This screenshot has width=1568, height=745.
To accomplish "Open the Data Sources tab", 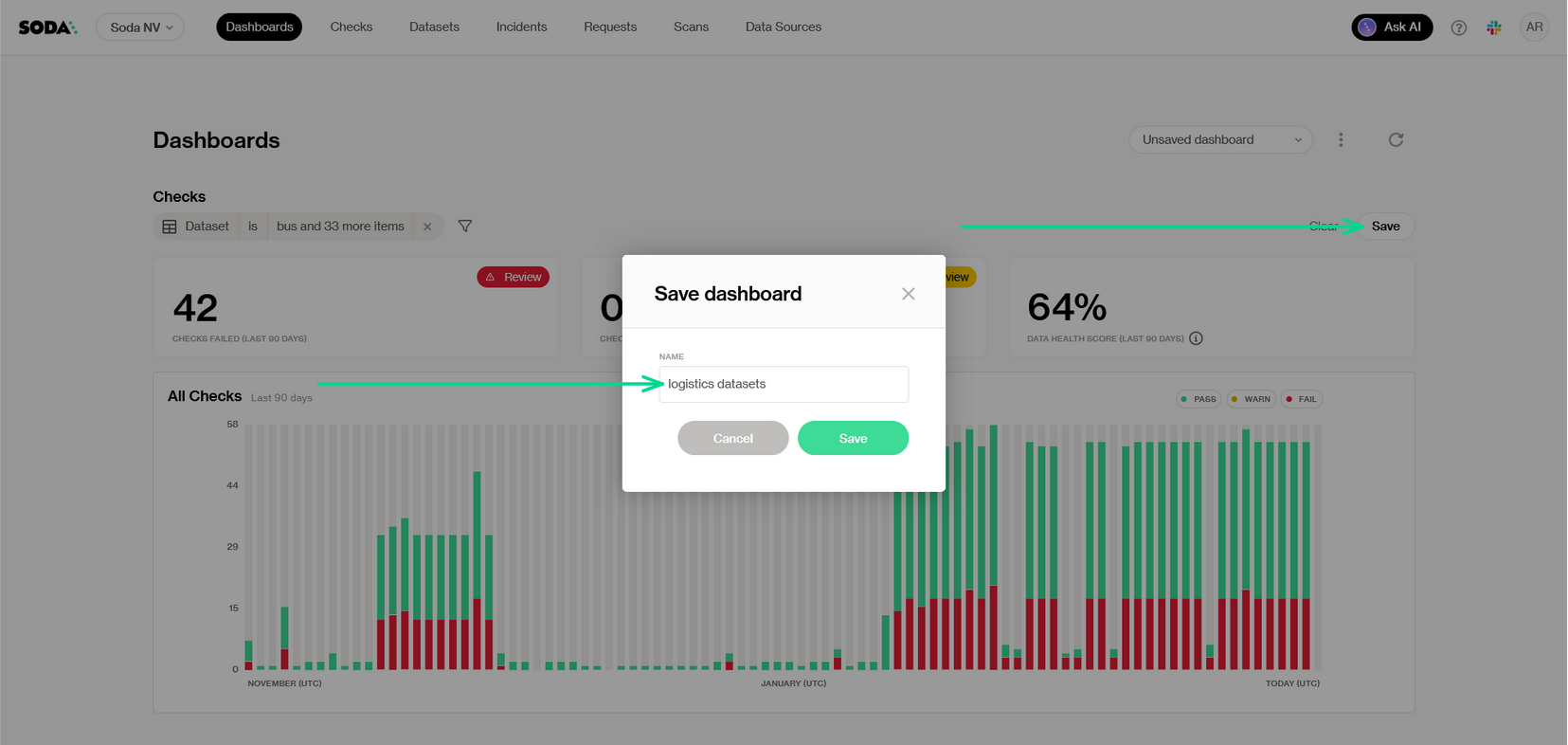I will coord(783,27).
